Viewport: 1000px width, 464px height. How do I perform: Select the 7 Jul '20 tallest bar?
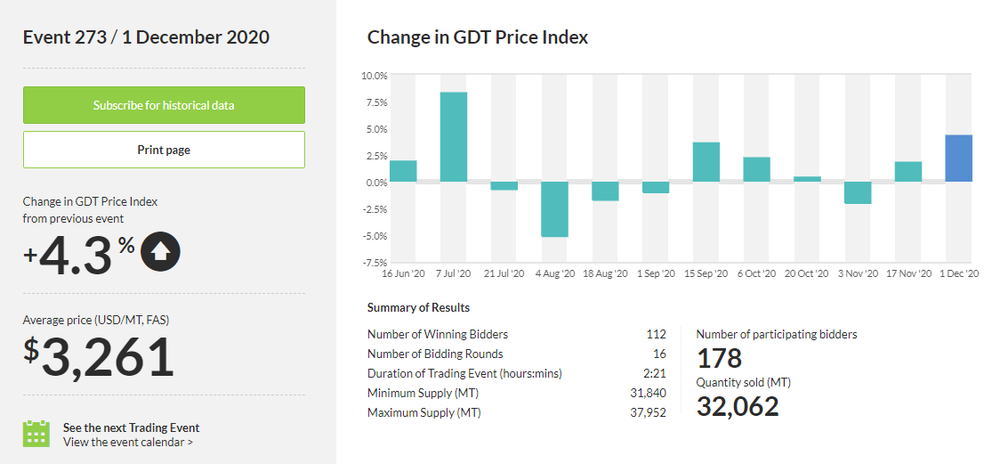(454, 137)
